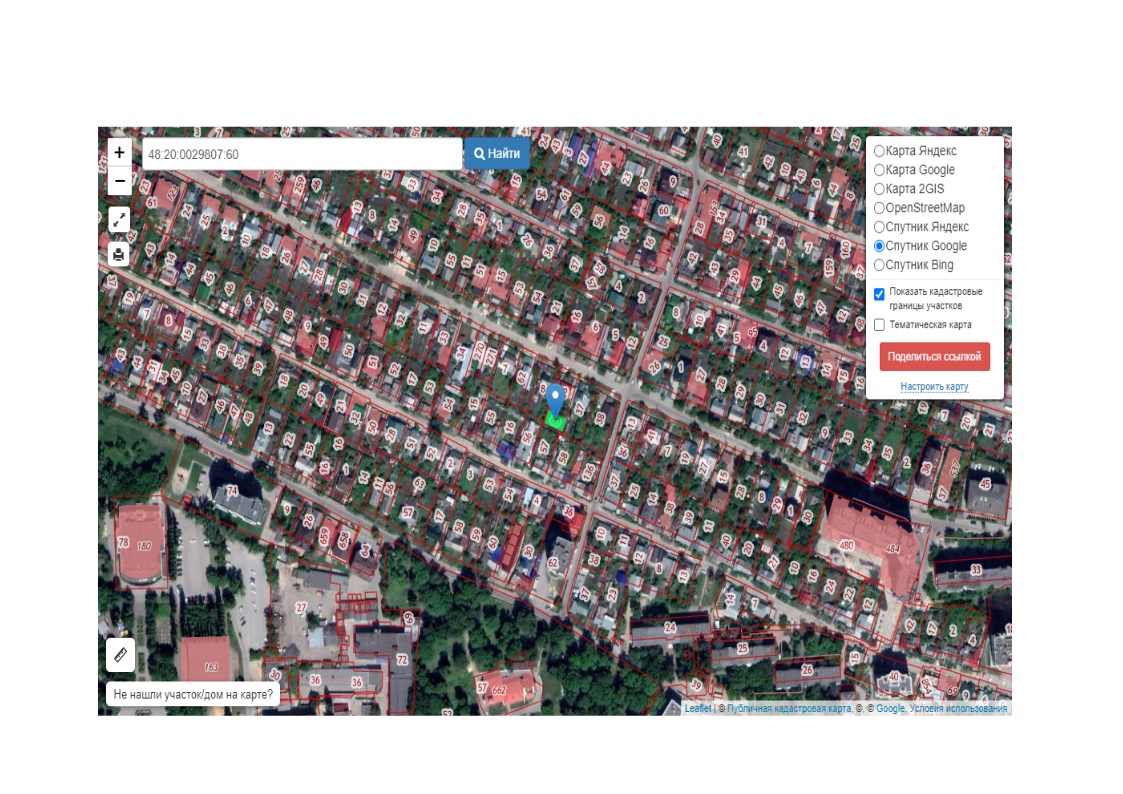The width and height of the screenshot is (1123, 794).
Task: Select Спутник Яндекс satellite layer
Action: click(x=879, y=227)
